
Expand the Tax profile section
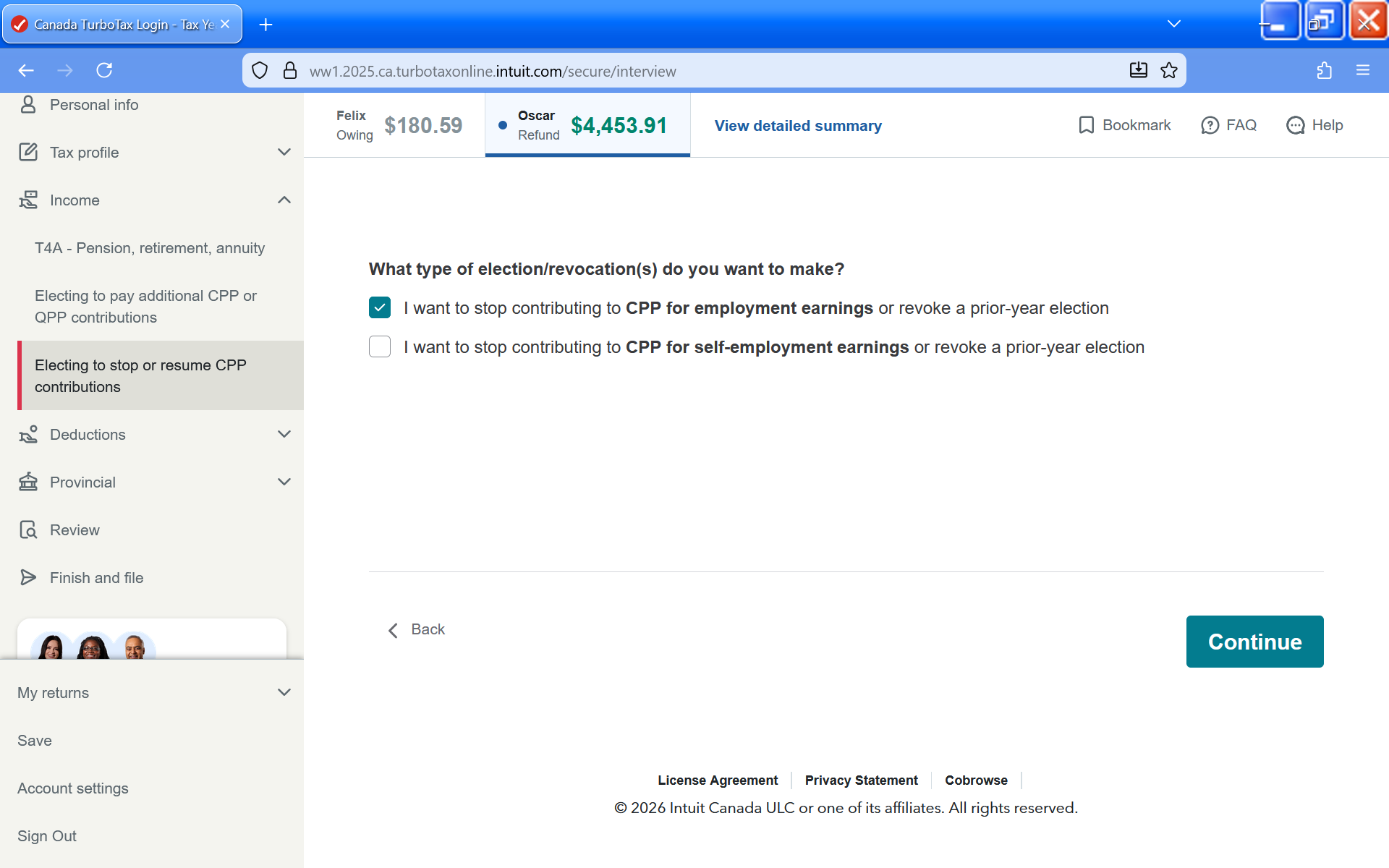[284, 152]
